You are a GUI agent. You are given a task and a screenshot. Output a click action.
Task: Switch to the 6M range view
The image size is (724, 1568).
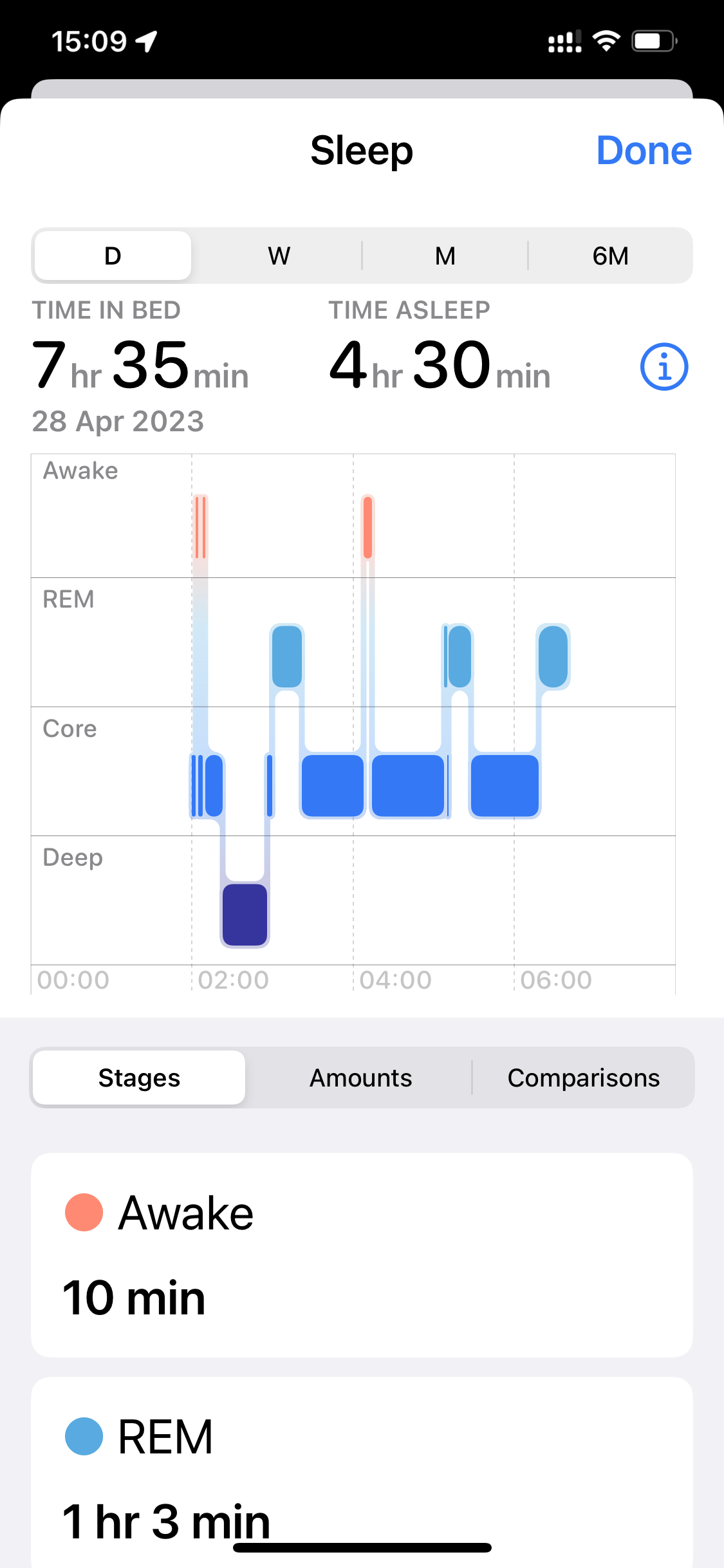pos(610,256)
